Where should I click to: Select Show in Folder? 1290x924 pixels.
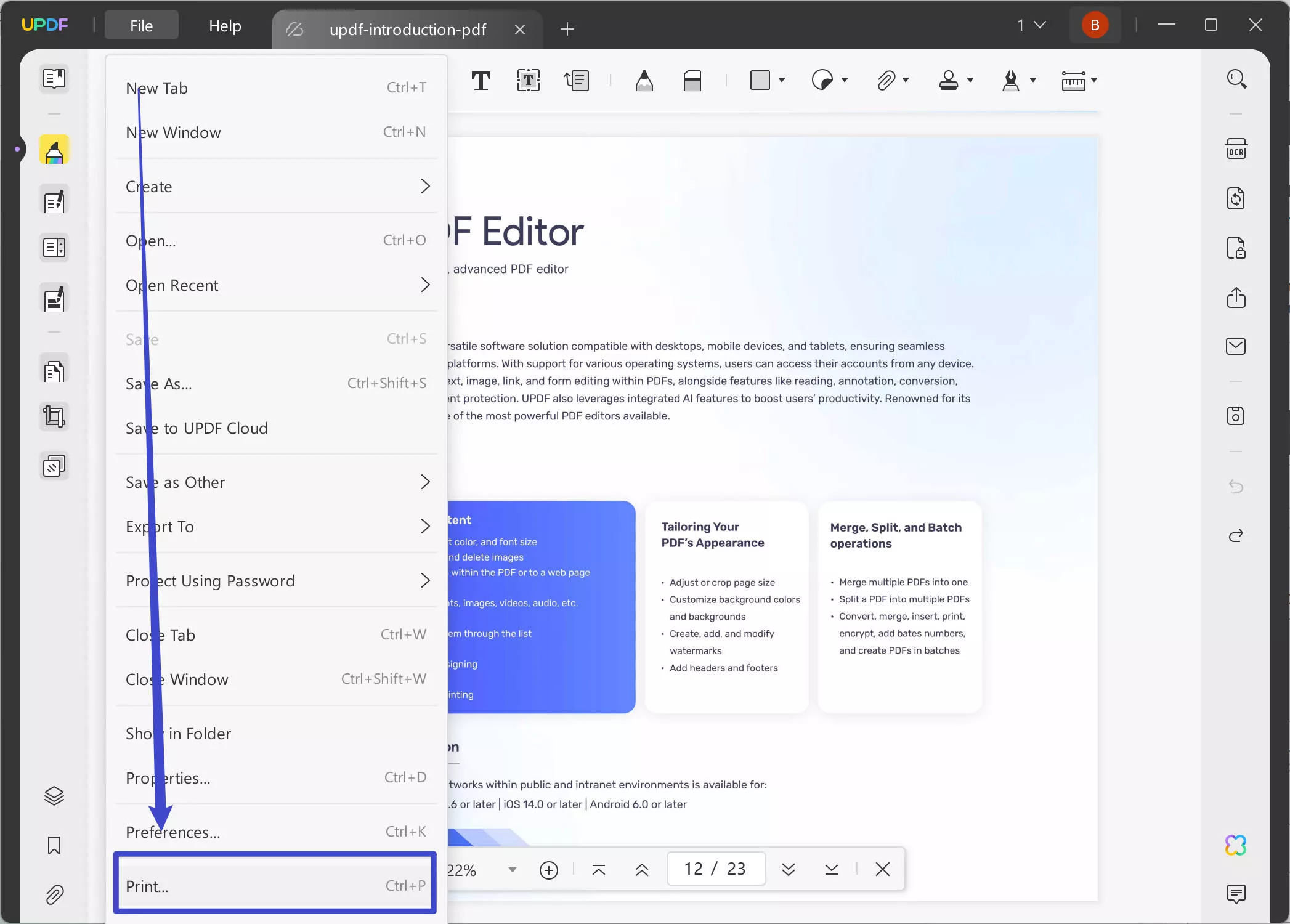pyautogui.click(x=276, y=734)
